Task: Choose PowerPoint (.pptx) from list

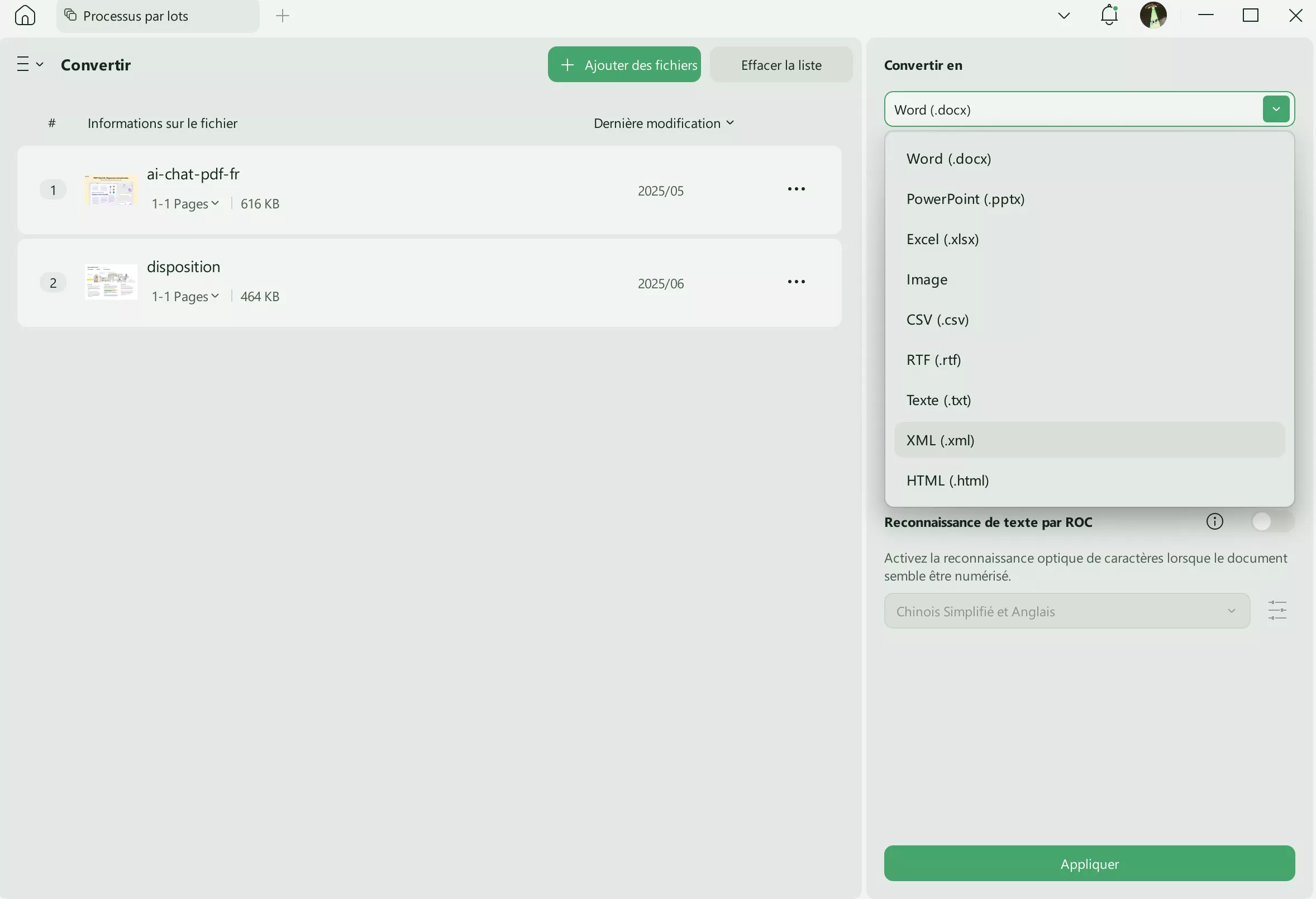Action: click(965, 199)
